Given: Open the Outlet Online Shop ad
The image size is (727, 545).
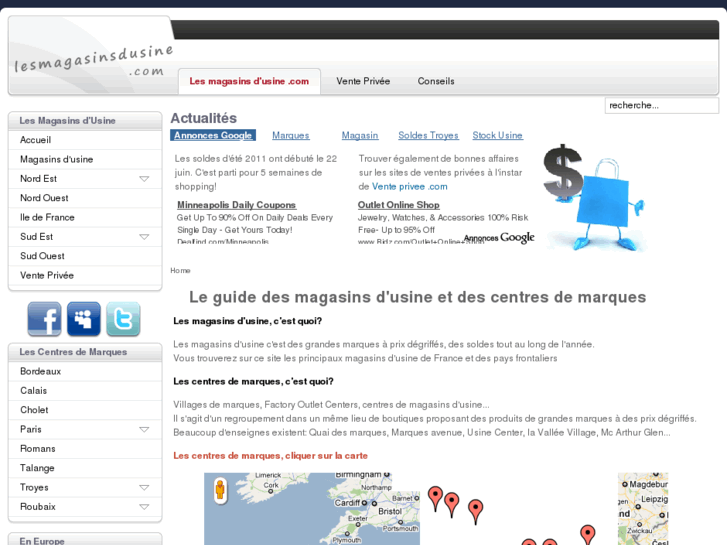Looking at the screenshot, I should (399, 205).
